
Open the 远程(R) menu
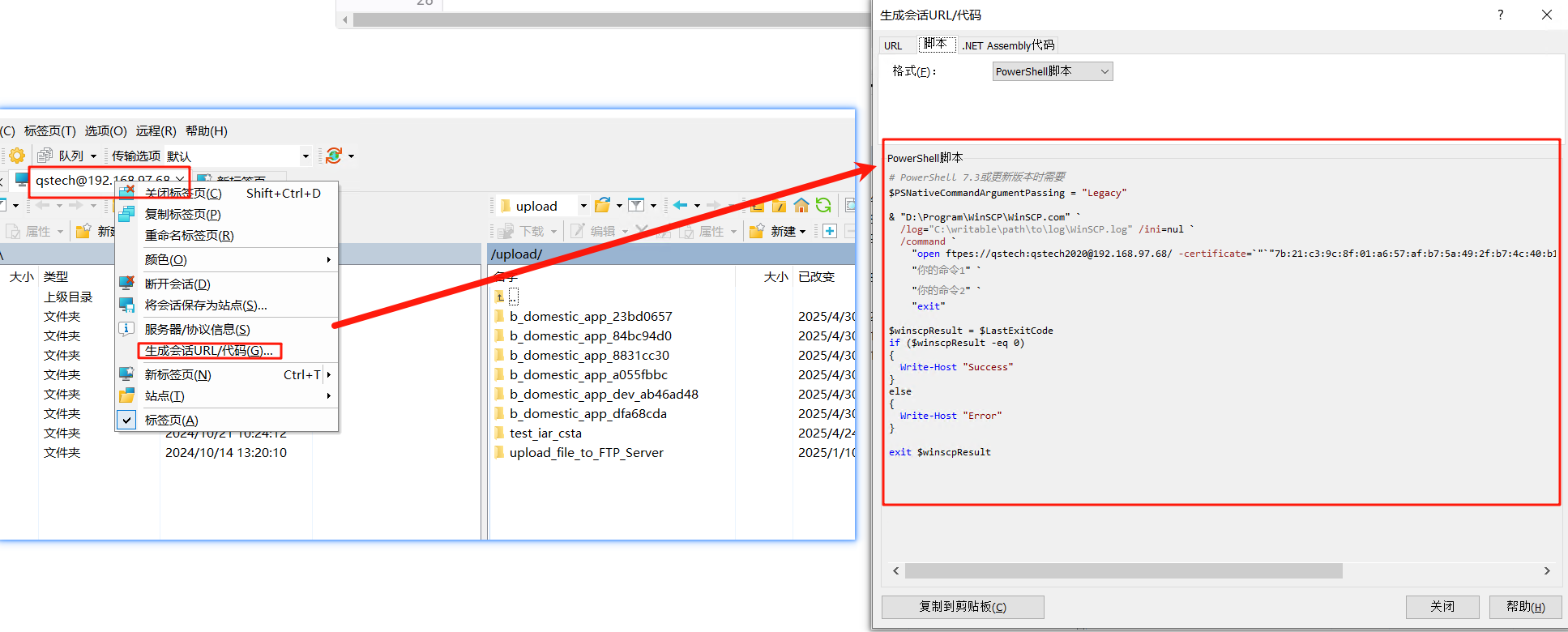click(156, 130)
